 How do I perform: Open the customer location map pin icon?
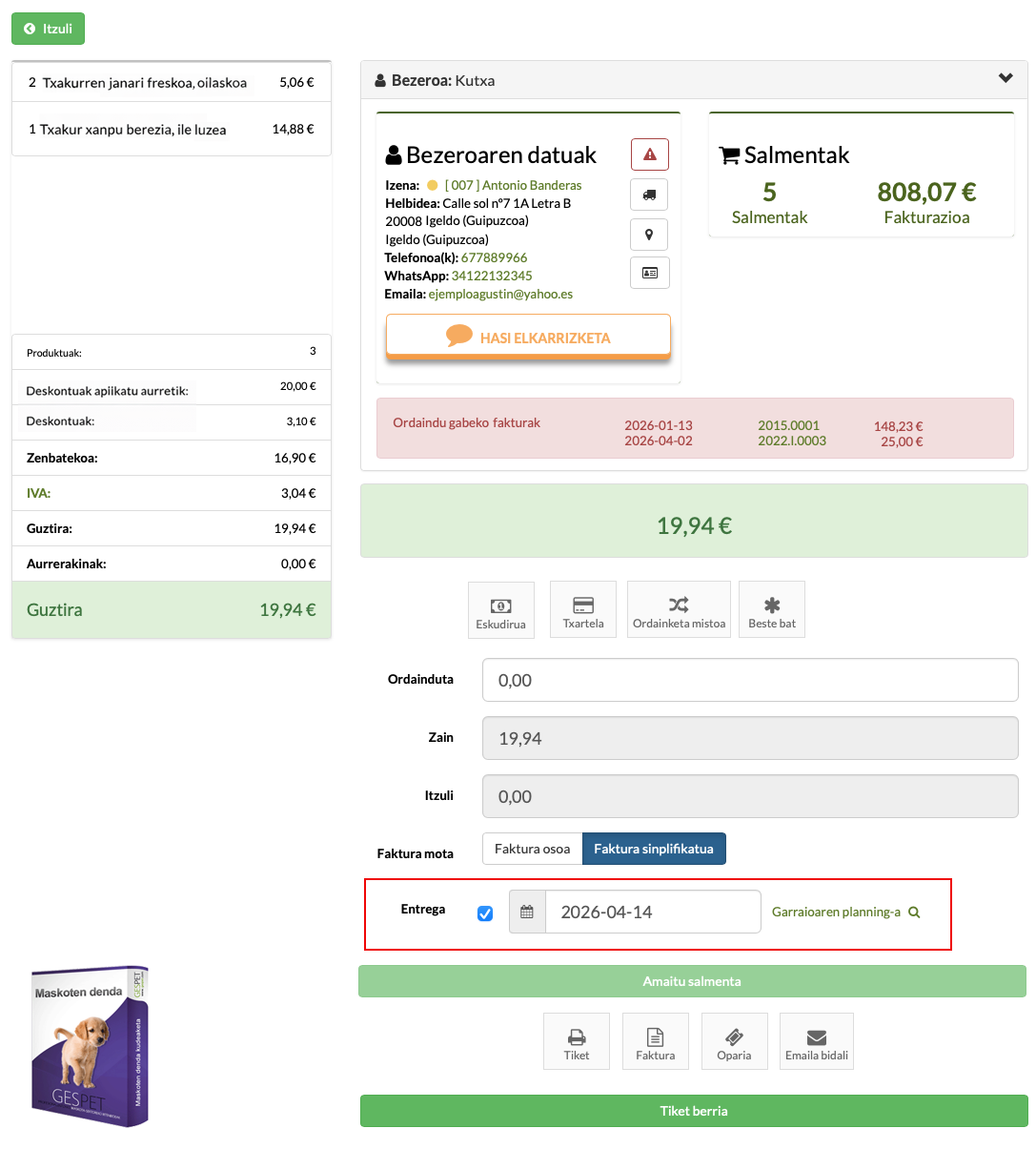[649, 234]
